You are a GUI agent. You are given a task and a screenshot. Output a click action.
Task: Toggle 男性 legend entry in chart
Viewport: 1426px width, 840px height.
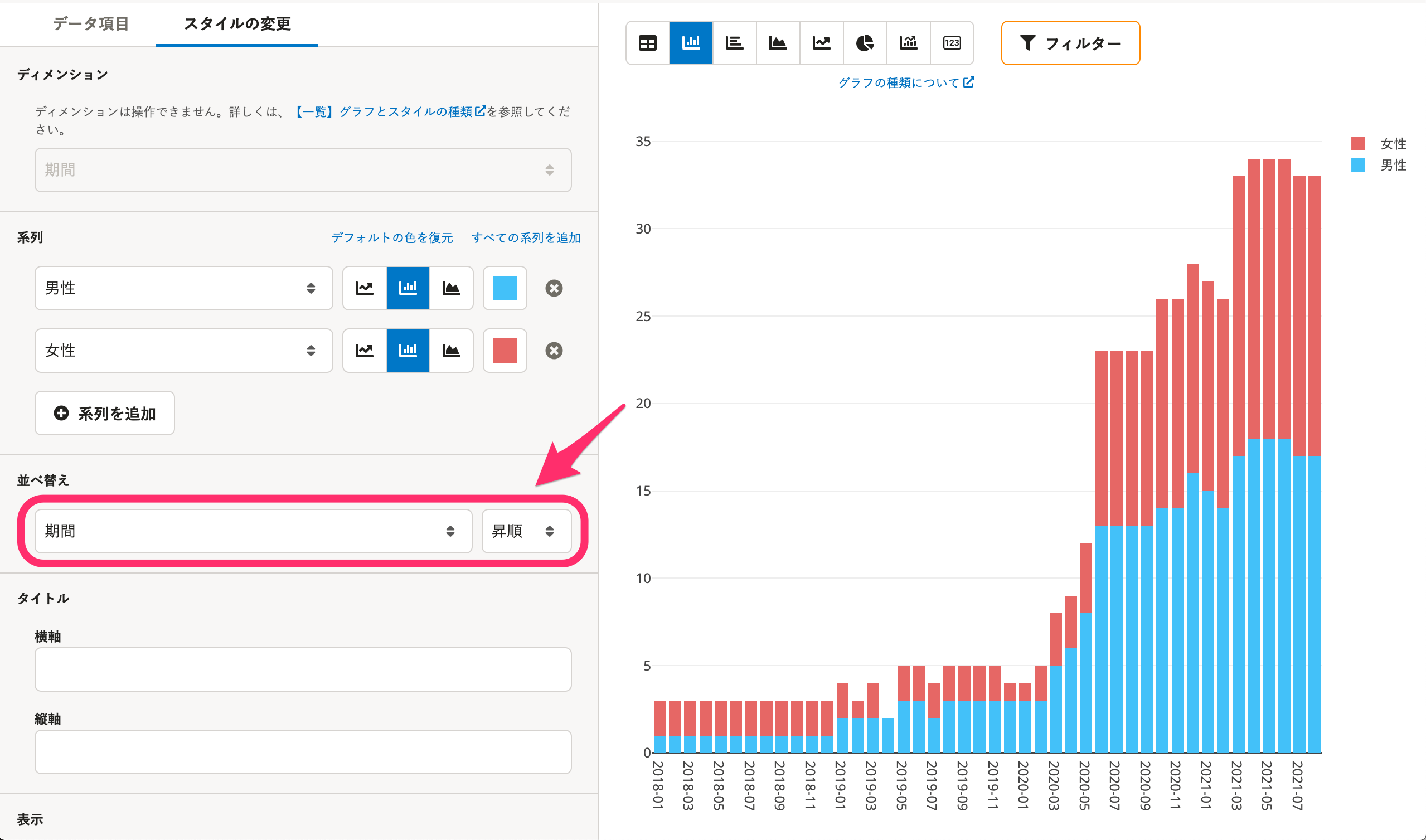1379,166
